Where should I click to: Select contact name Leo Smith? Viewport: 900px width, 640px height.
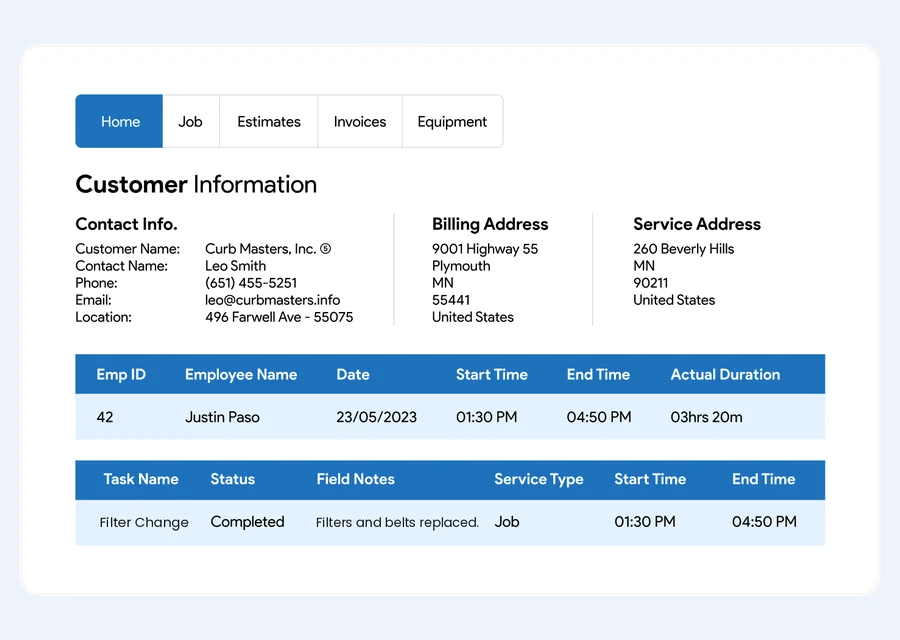pyautogui.click(x=235, y=266)
